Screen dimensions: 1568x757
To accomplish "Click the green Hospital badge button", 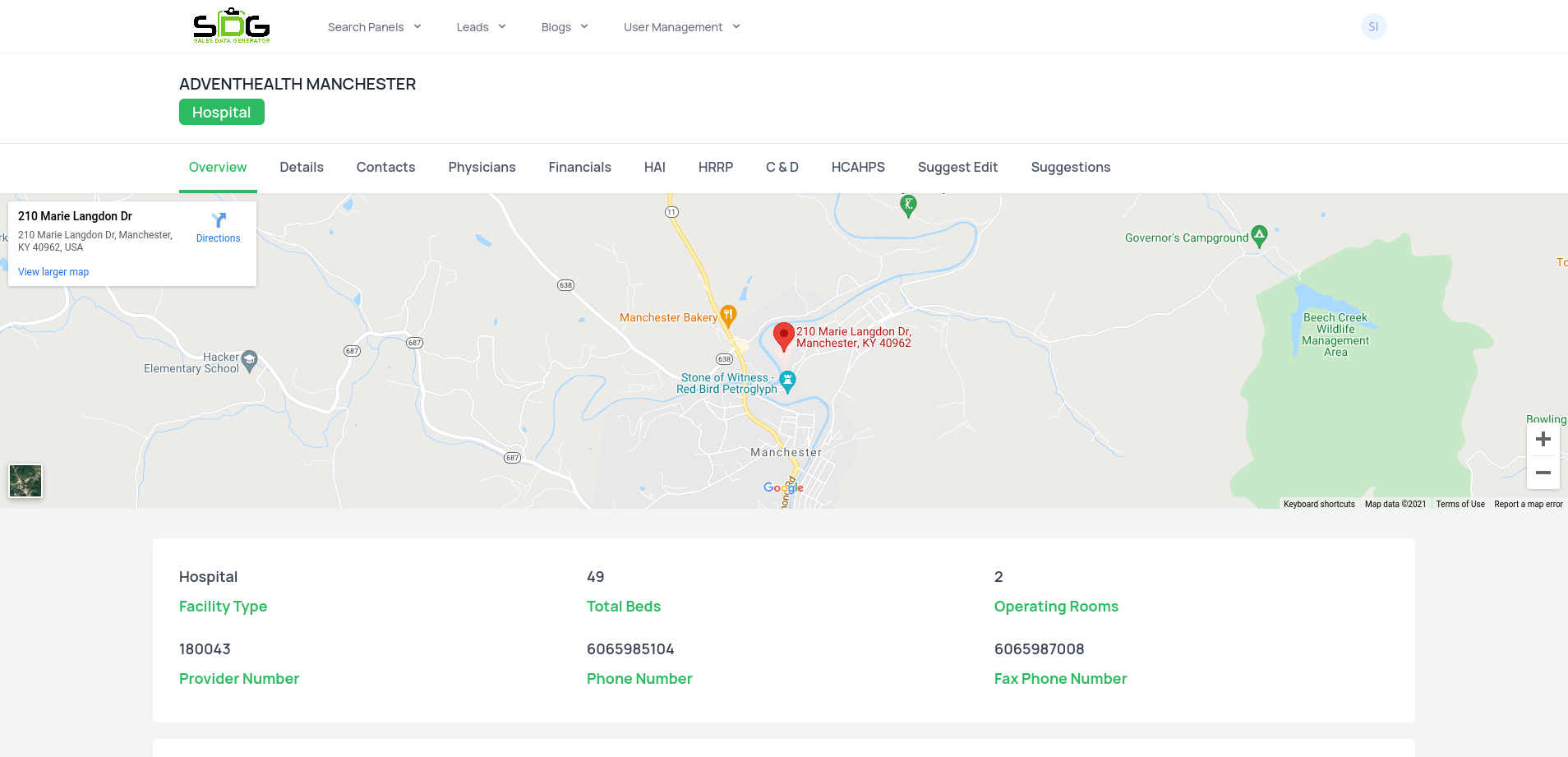I will (221, 112).
